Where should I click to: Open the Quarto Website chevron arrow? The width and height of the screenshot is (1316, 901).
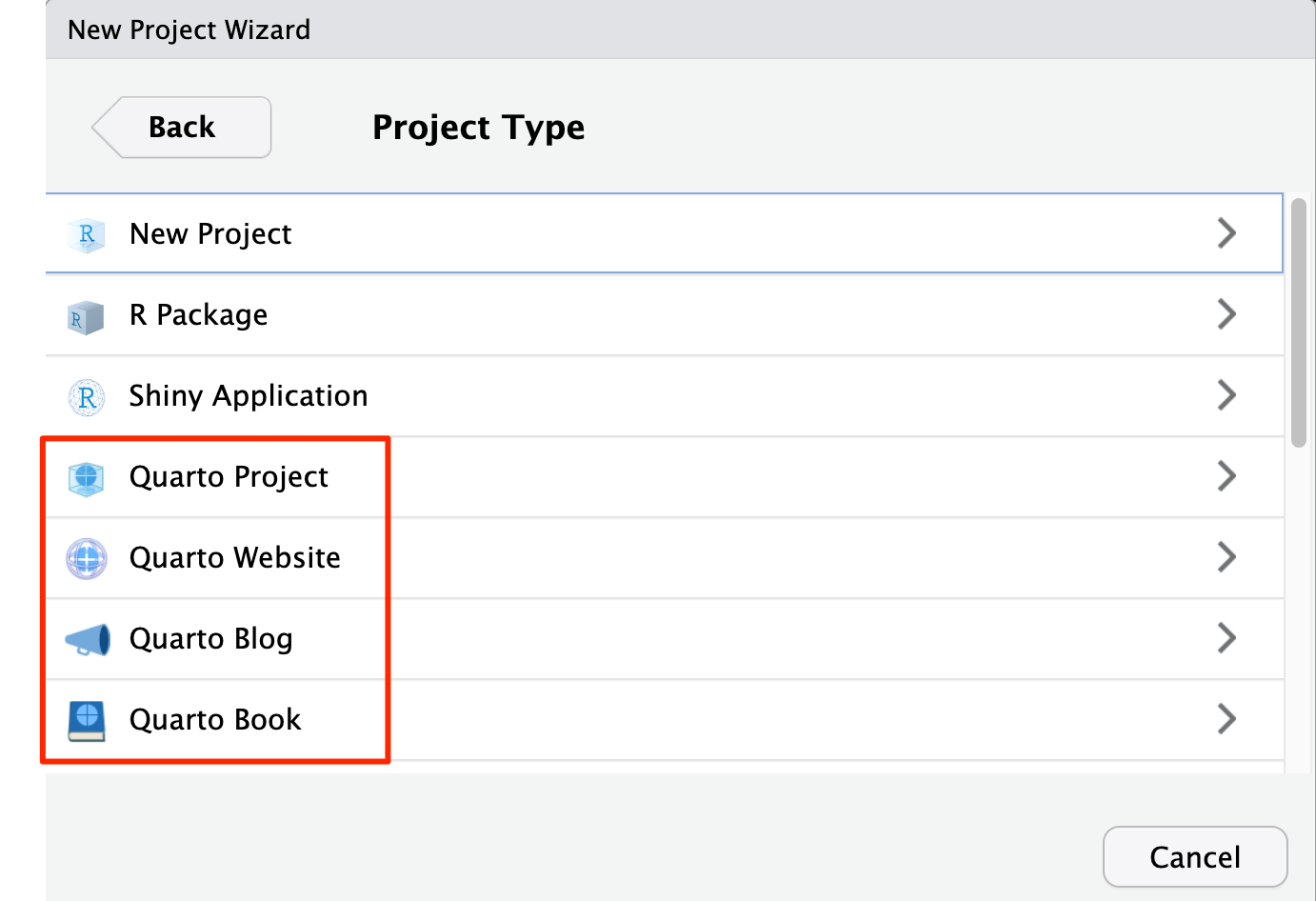1226,557
